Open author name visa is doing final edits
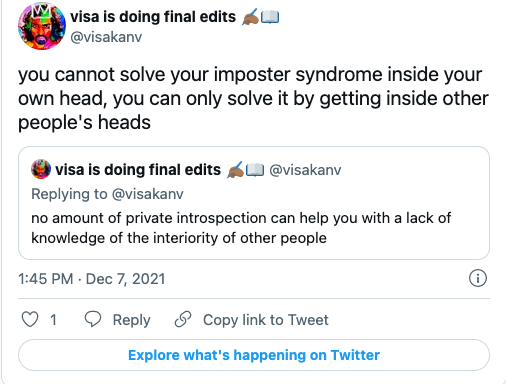This screenshot has height=384, width=506. coord(153,17)
